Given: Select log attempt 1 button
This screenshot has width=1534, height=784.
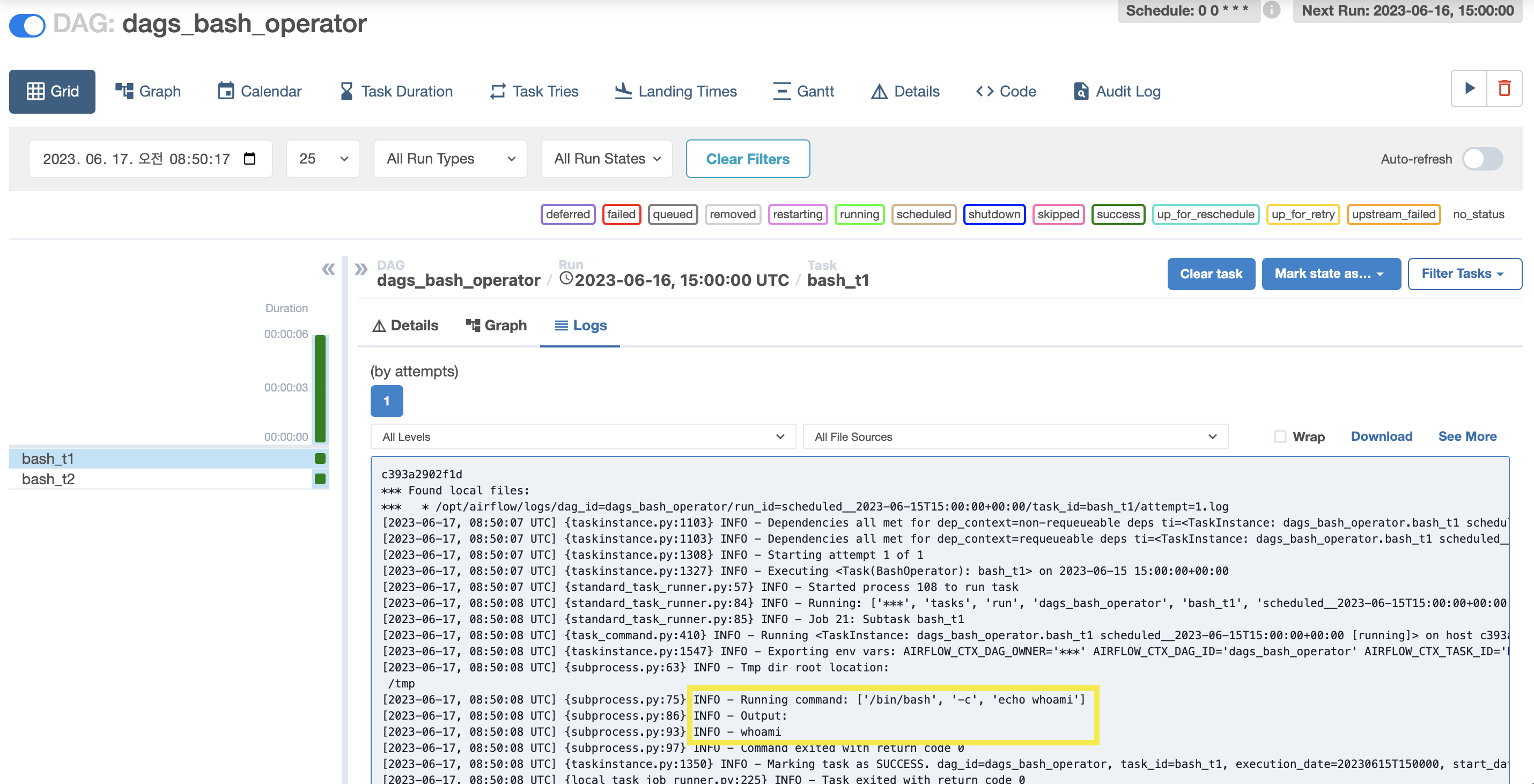Looking at the screenshot, I should click(x=387, y=401).
